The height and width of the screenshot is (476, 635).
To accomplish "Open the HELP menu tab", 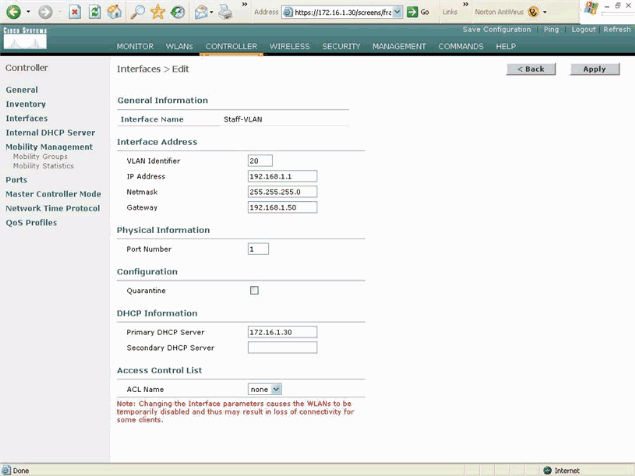I will coord(506,46).
